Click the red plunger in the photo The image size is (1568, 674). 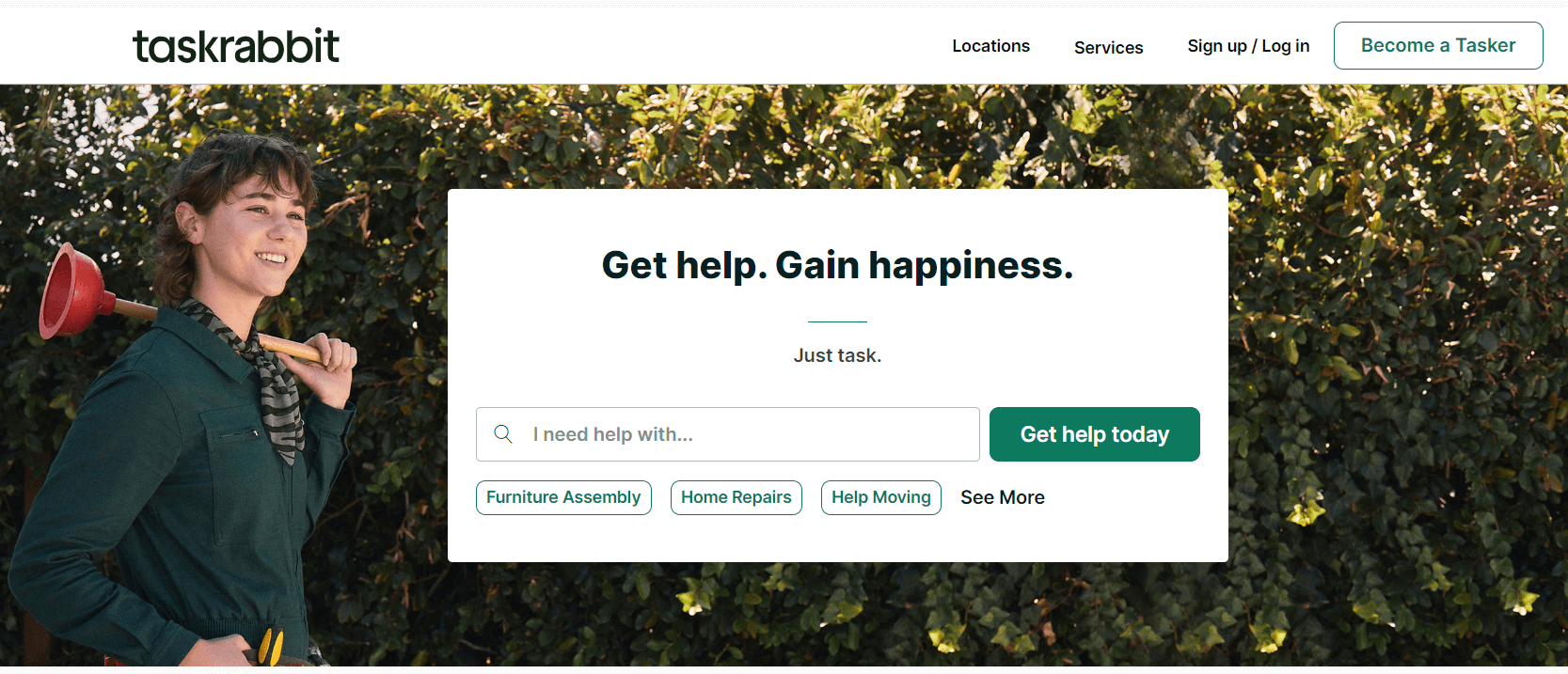(x=75, y=291)
